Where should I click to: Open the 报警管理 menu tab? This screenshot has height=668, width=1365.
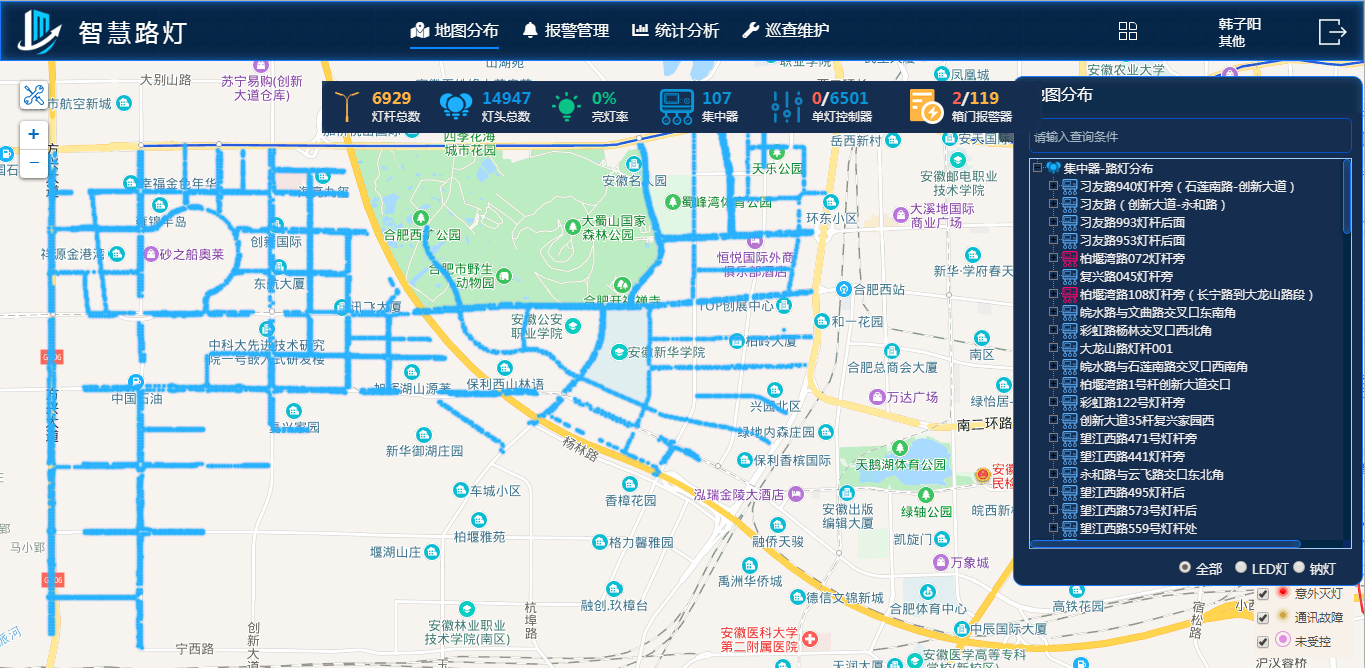pos(565,31)
